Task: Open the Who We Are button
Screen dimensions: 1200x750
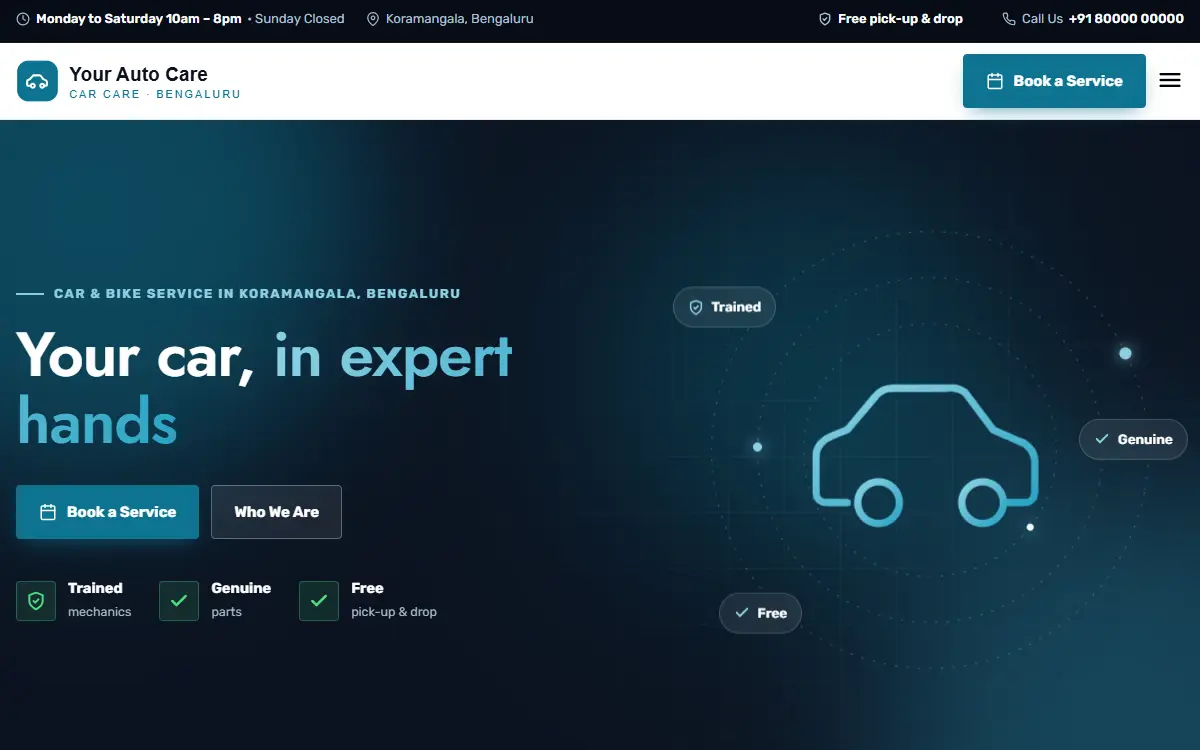Action: click(x=276, y=512)
